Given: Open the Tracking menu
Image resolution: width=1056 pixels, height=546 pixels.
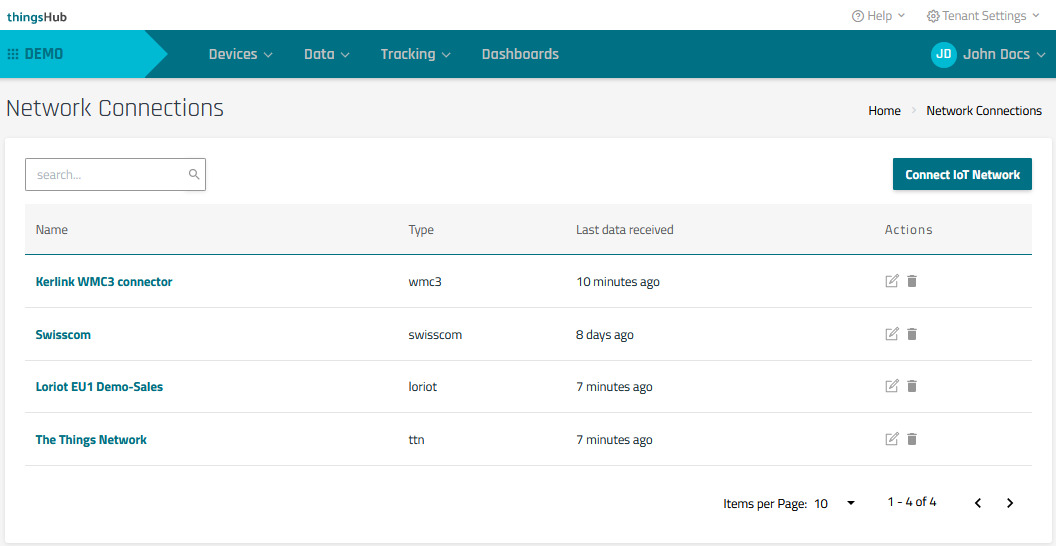Looking at the screenshot, I should click(x=415, y=54).
